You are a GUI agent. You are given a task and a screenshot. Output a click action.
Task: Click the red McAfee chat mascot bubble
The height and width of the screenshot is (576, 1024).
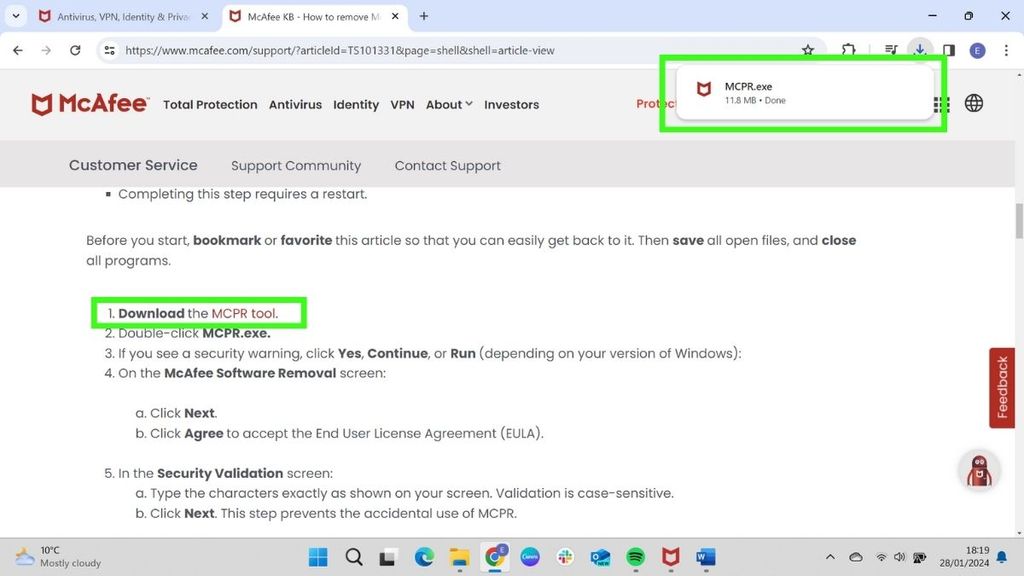pyautogui.click(x=979, y=470)
